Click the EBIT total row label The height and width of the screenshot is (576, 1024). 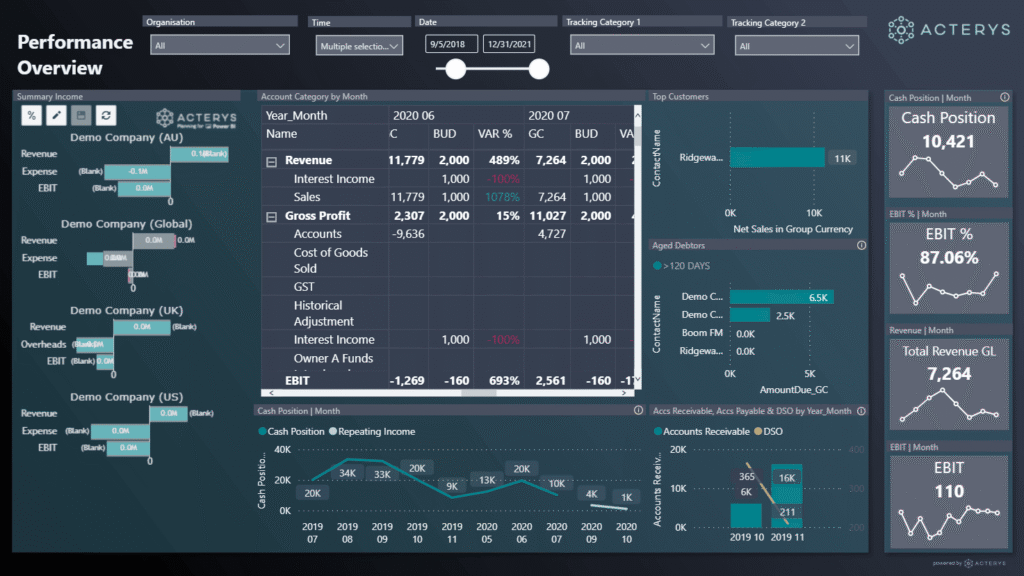(x=297, y=380)
